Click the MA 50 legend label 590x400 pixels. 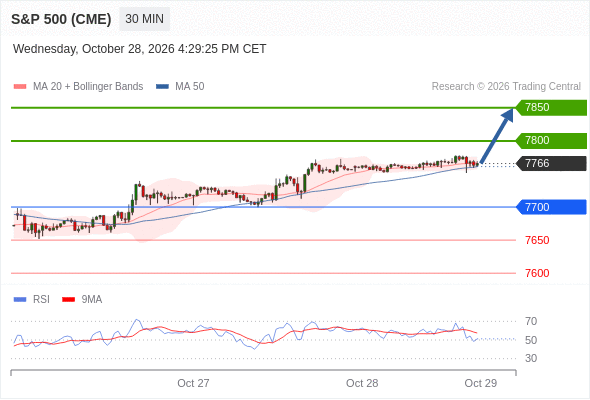click(x=190, y=86)
